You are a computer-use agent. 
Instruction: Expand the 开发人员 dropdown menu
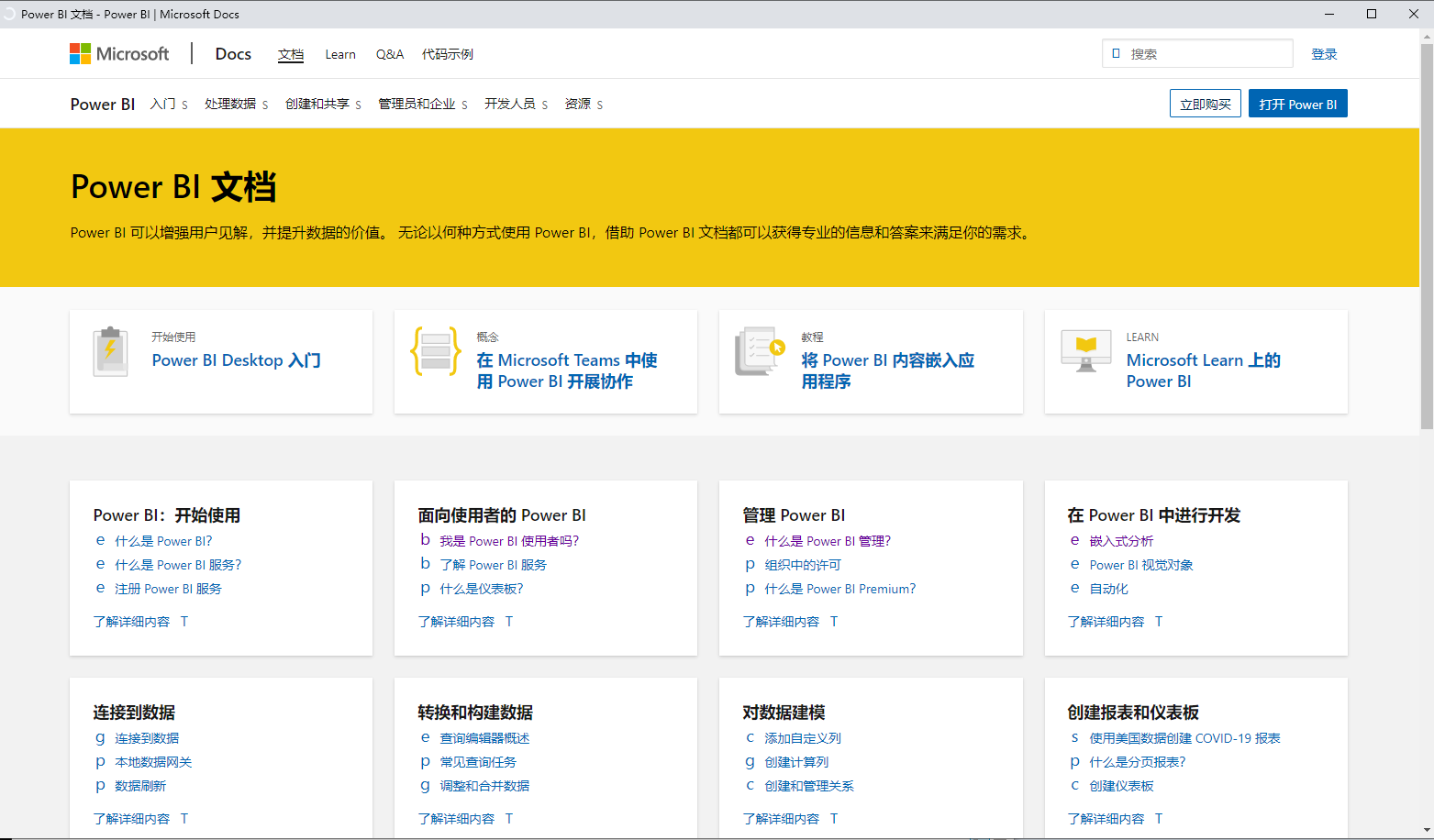point(516,105)
